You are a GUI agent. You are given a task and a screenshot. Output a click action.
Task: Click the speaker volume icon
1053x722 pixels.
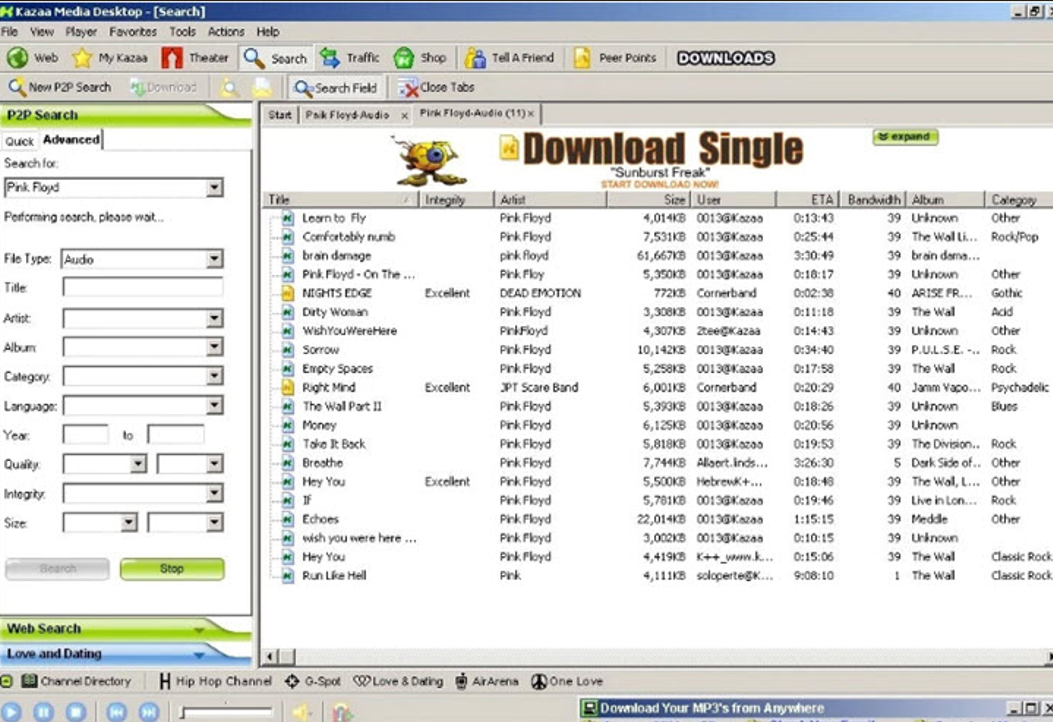click(302, 711)
